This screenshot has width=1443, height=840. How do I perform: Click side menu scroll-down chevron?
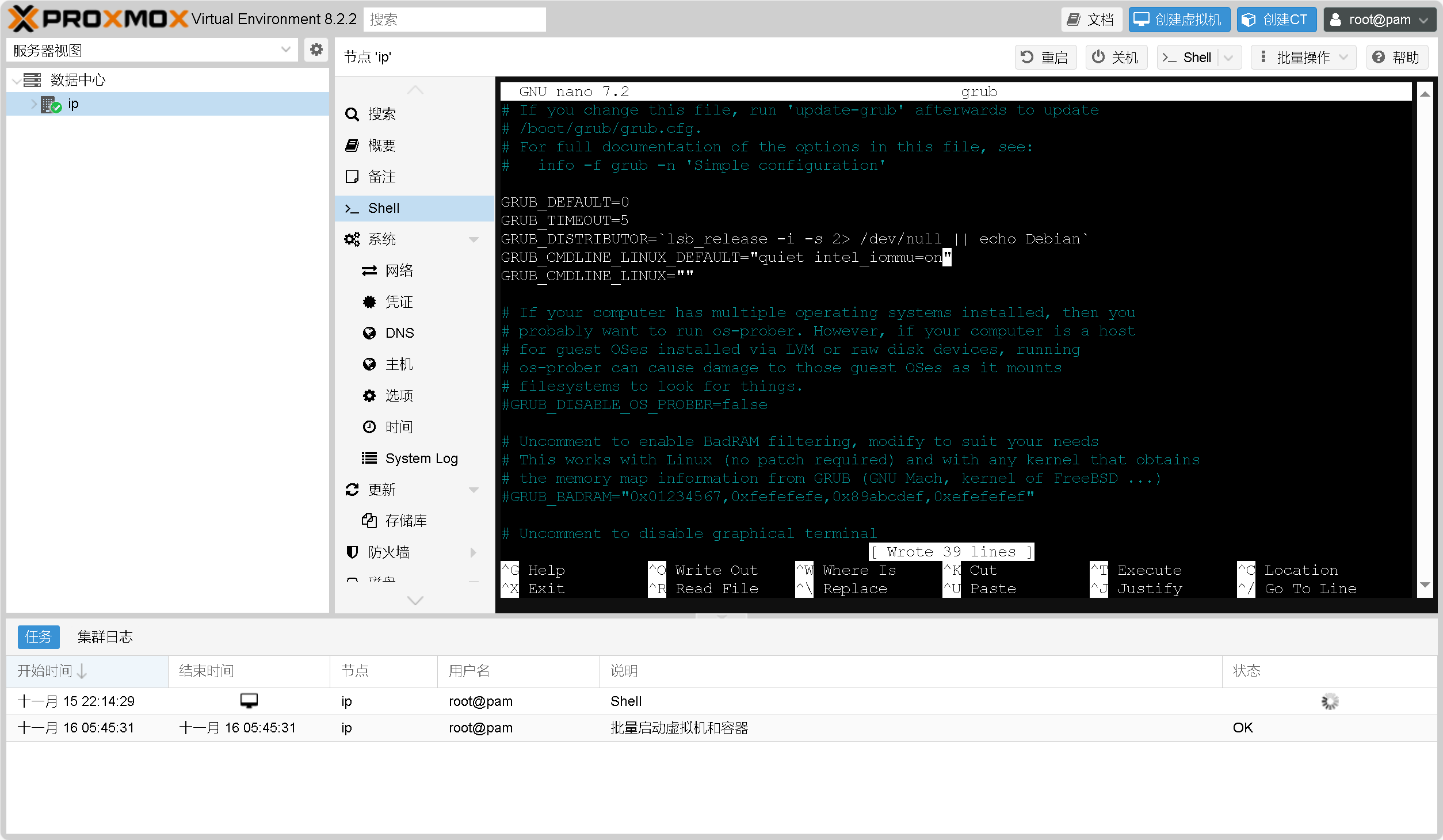(415, 600)
